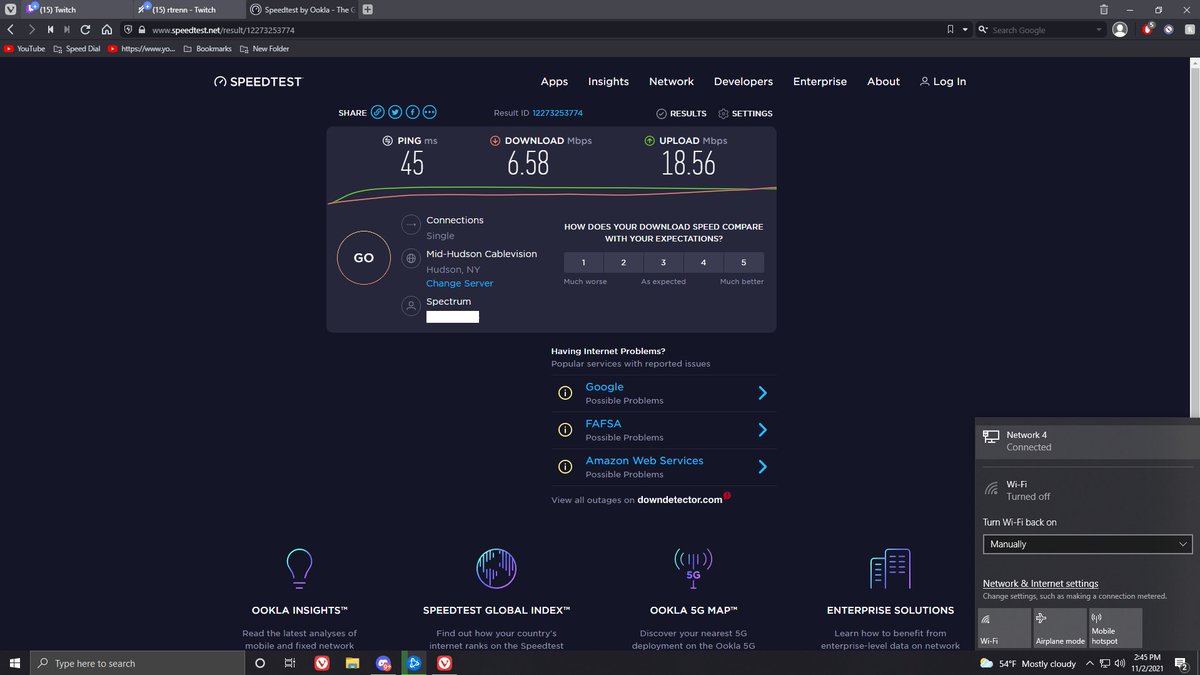The image size is (1200, 675).
Task: Open the search engine dropdown arrow
Action: tap(1099, 30)
